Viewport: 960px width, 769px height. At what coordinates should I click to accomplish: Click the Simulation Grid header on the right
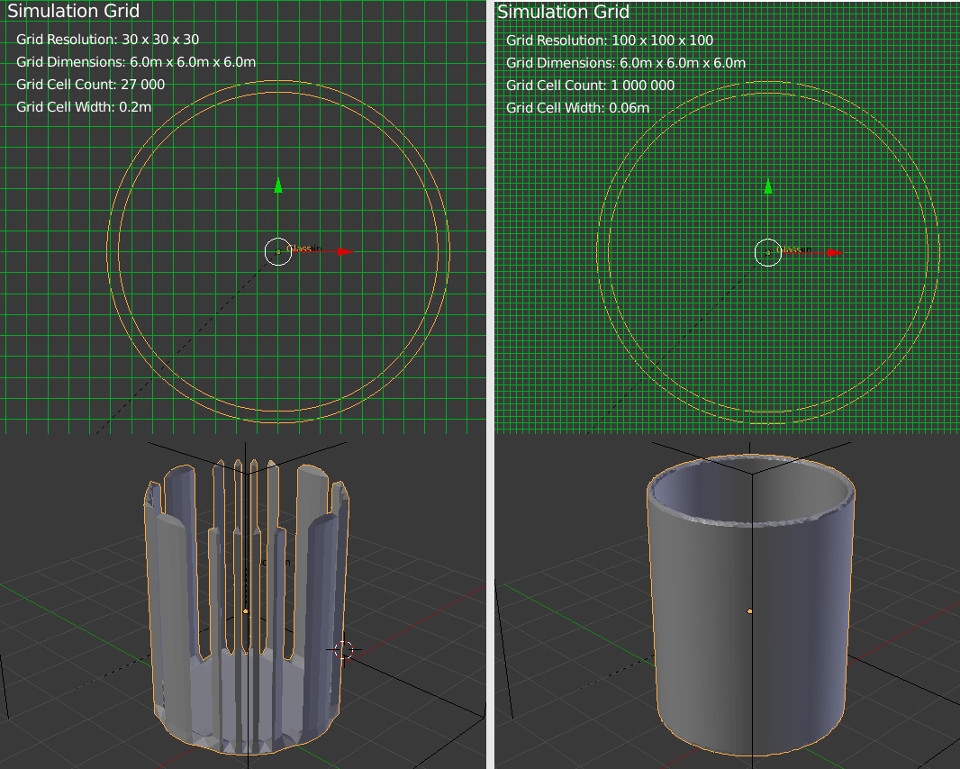562,11
